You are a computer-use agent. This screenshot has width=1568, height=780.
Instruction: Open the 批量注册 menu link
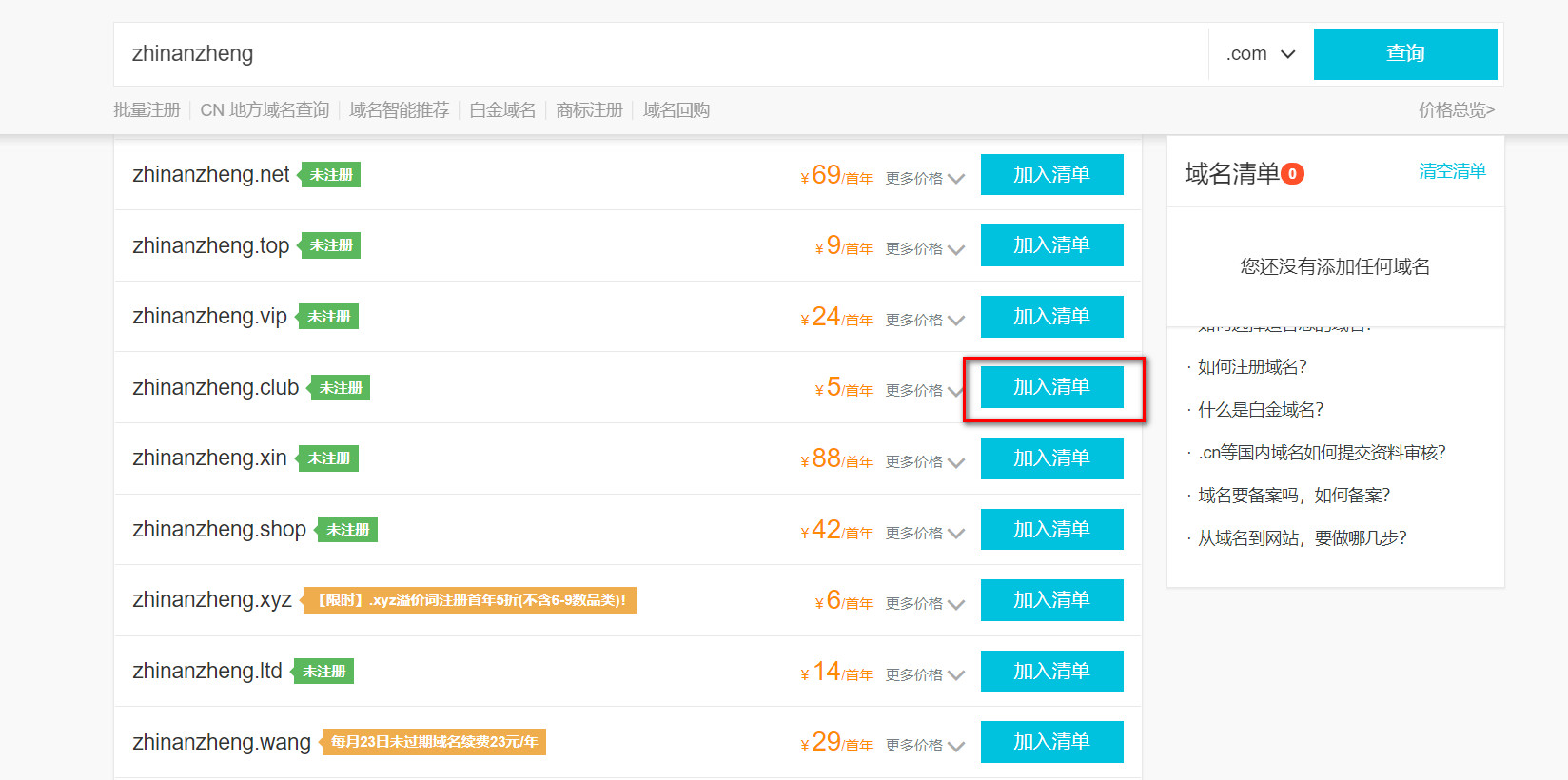coord(147,110)
